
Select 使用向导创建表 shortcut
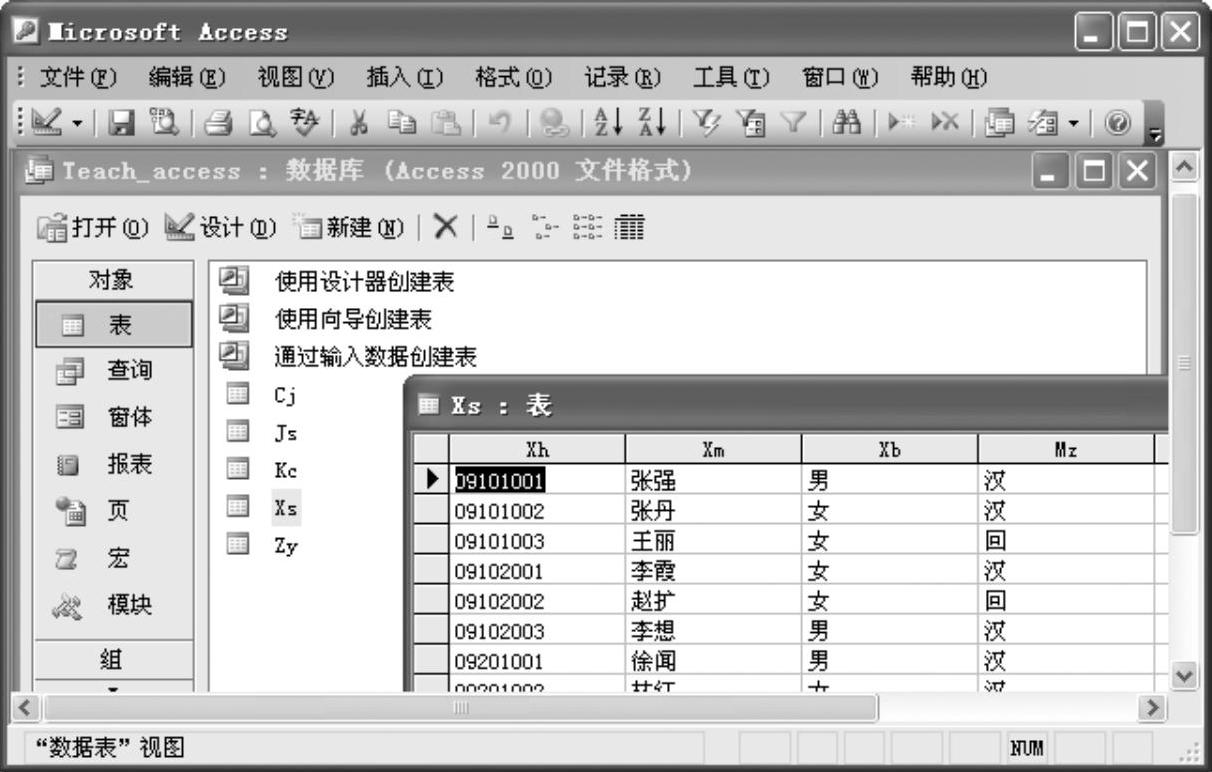(x=326, y=320)
